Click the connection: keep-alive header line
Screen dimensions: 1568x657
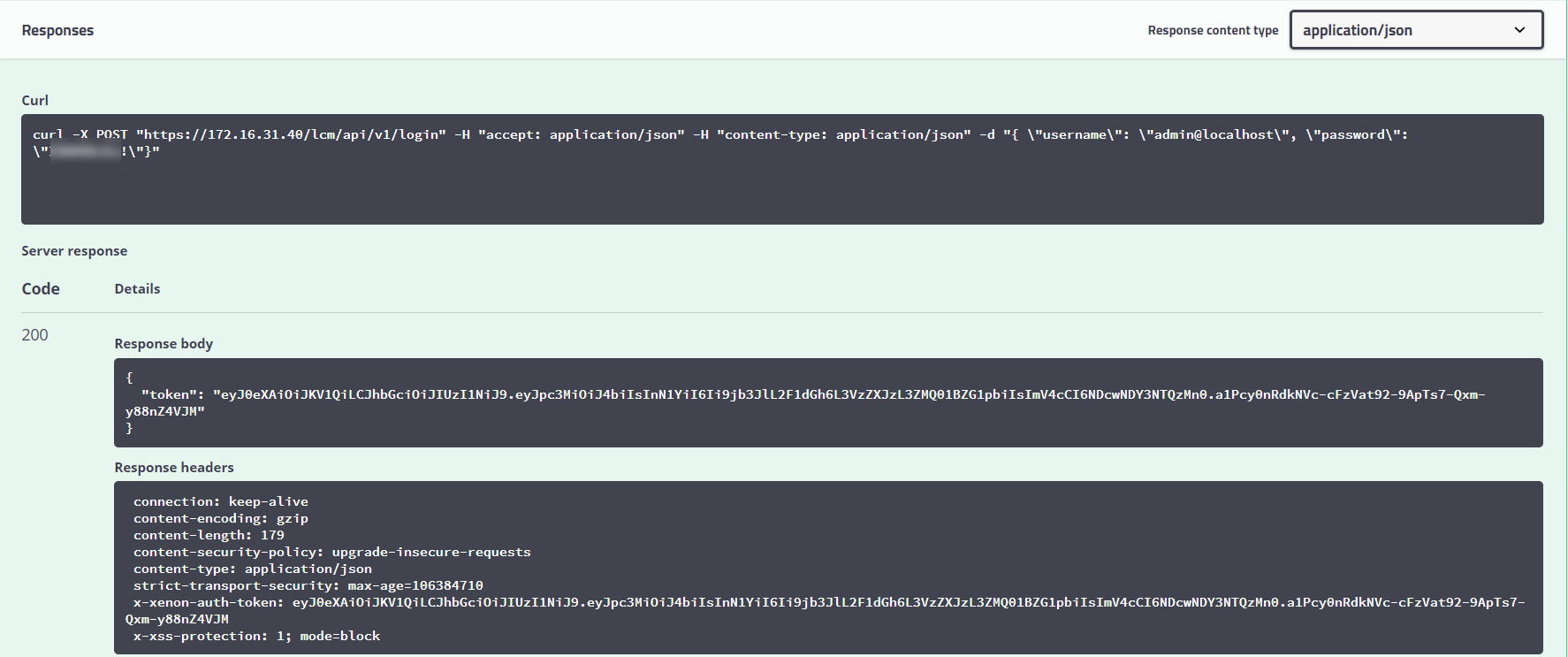tap(220, 501)
